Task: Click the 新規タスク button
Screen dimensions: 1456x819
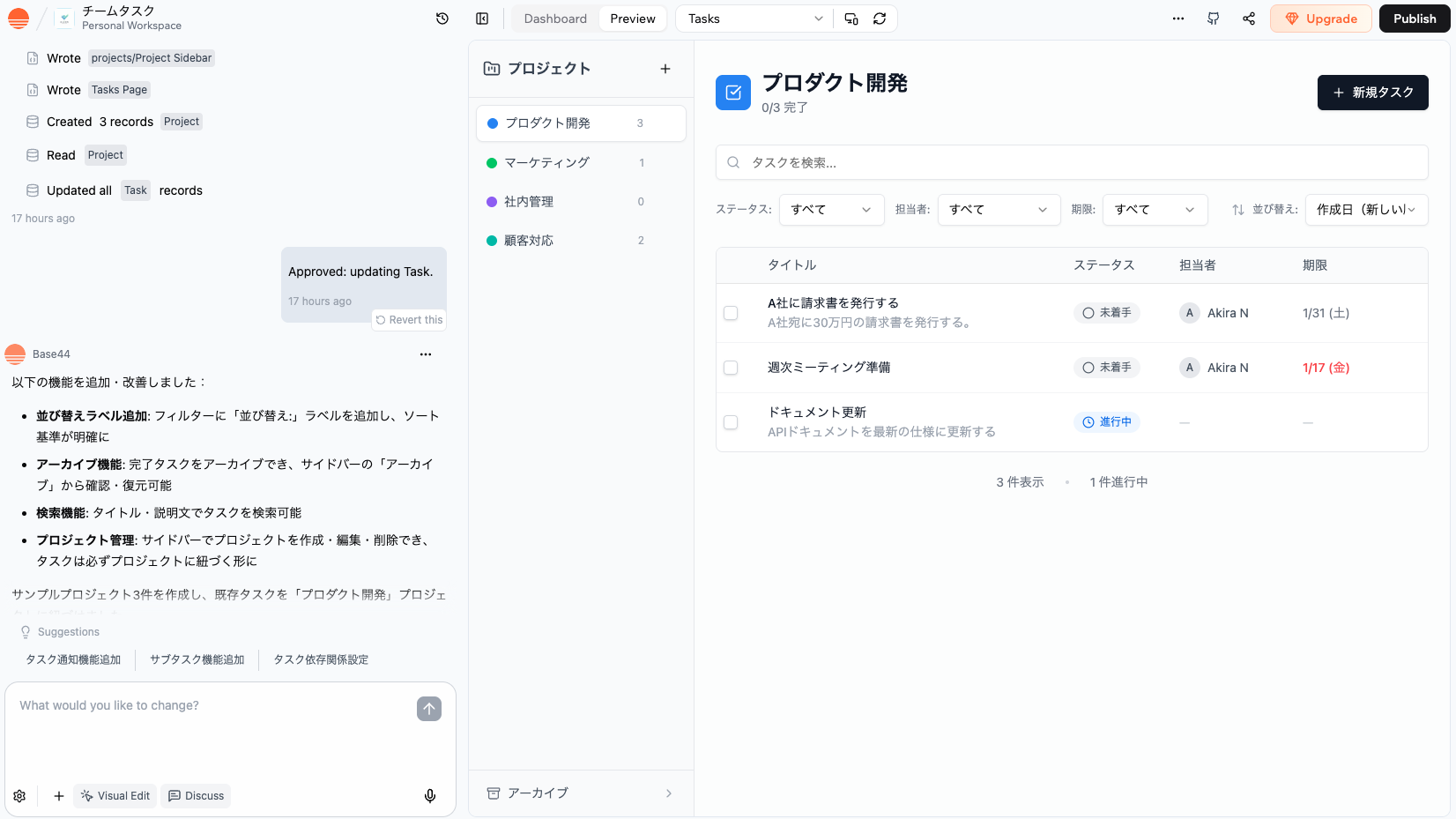Action: click(x=1372, y=93)
